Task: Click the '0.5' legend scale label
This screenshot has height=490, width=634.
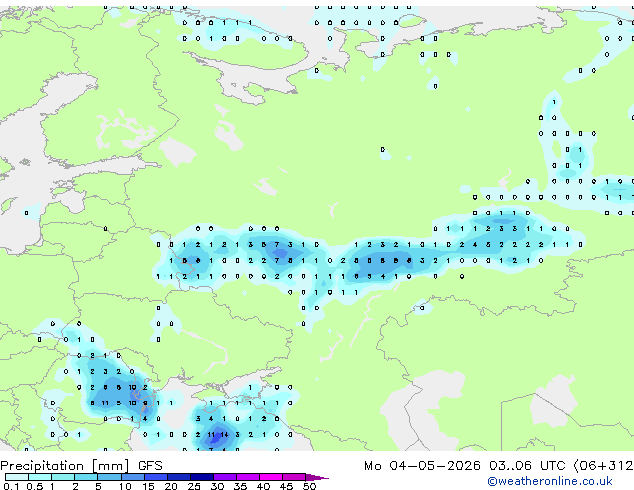Action: [35, 486]
